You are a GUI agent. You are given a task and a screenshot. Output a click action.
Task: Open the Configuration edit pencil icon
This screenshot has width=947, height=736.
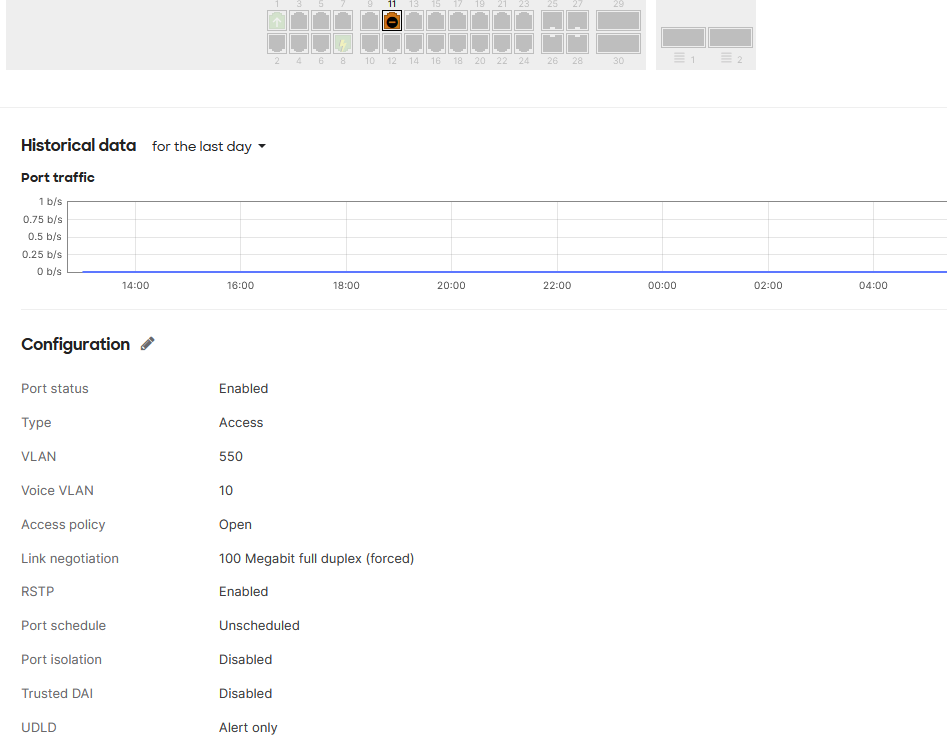(x=147, y=344)
